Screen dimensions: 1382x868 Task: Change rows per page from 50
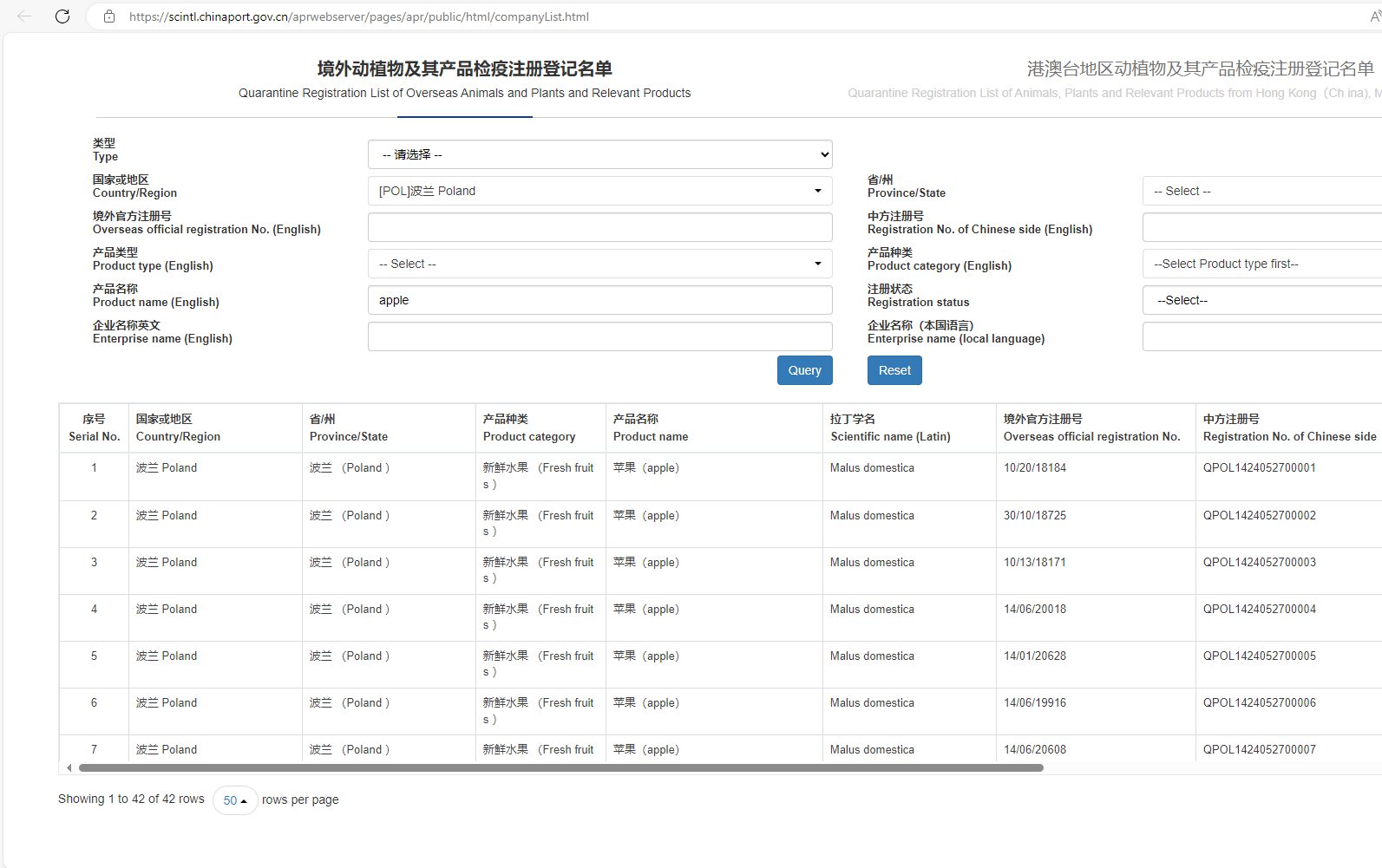[x=235, y=800]
